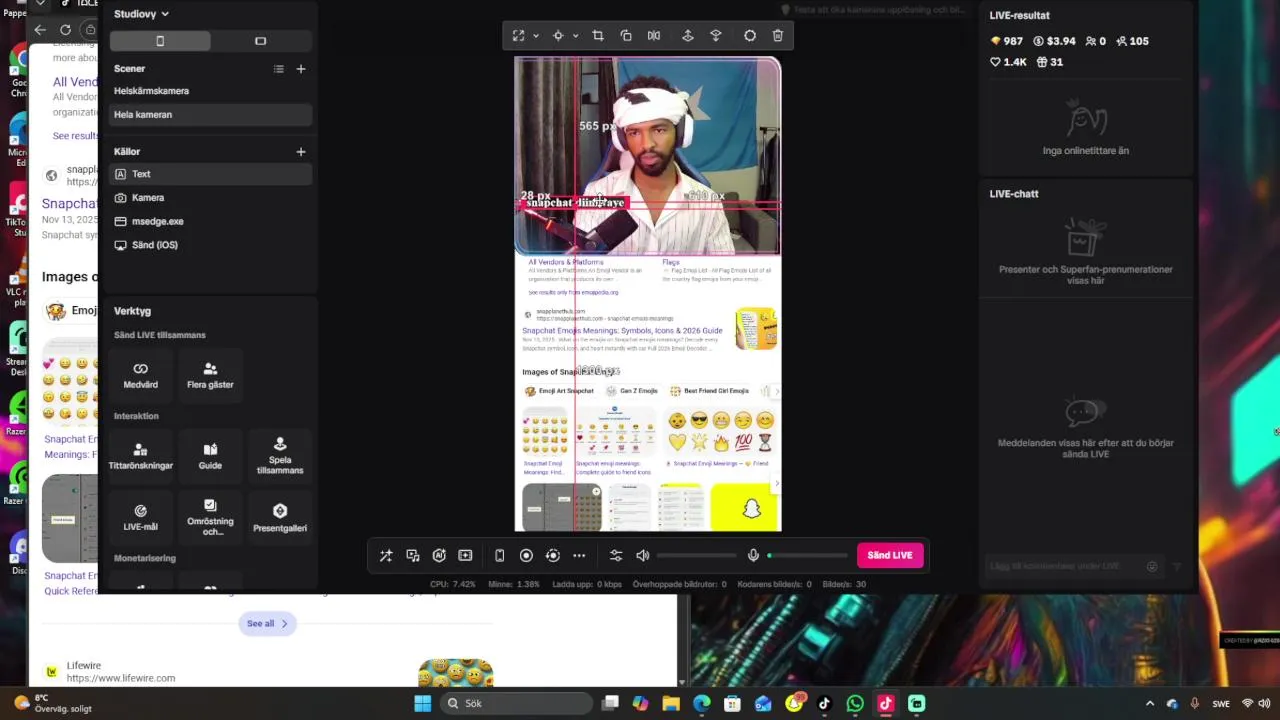Open the Presentgalleri tool

click(280, 518)
